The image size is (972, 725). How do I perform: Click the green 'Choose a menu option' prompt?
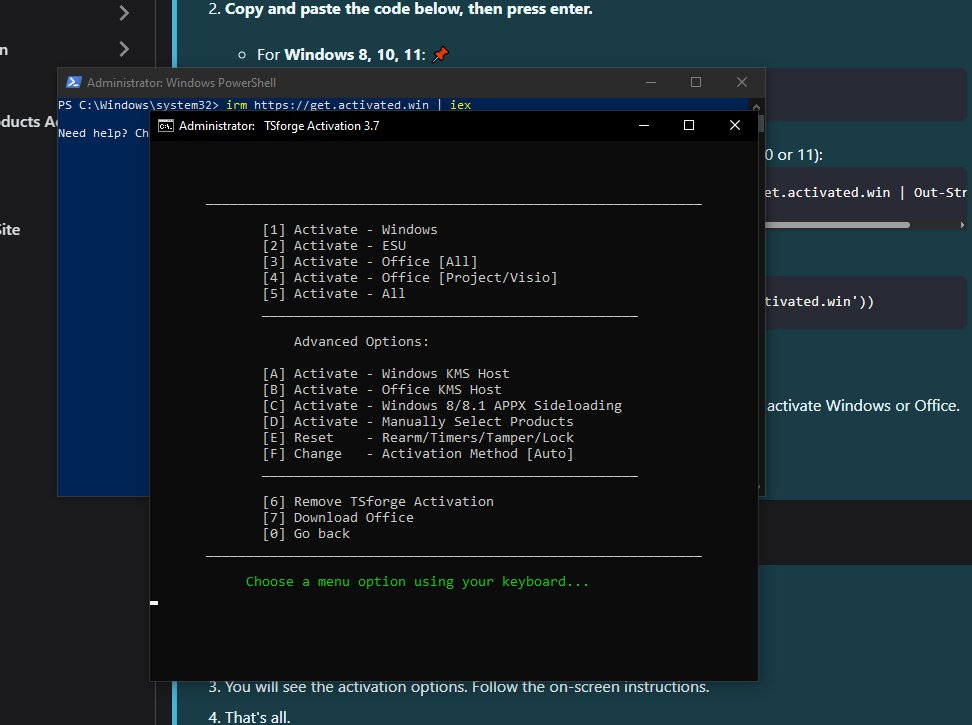[417, 582]
